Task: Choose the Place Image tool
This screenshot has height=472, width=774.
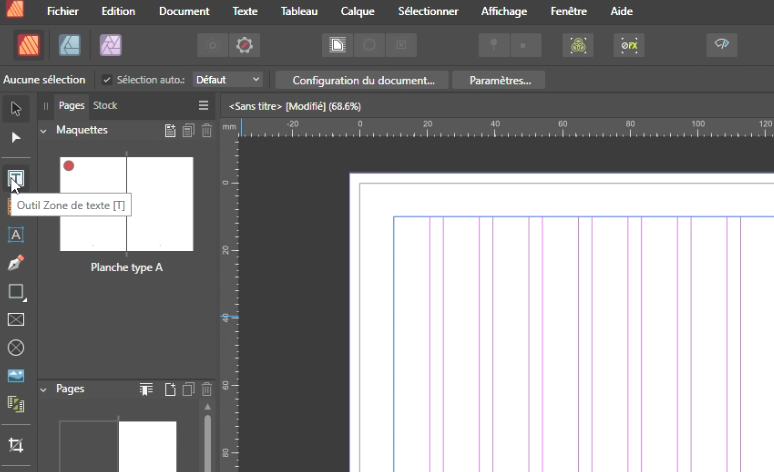Action: click(15, 376)
